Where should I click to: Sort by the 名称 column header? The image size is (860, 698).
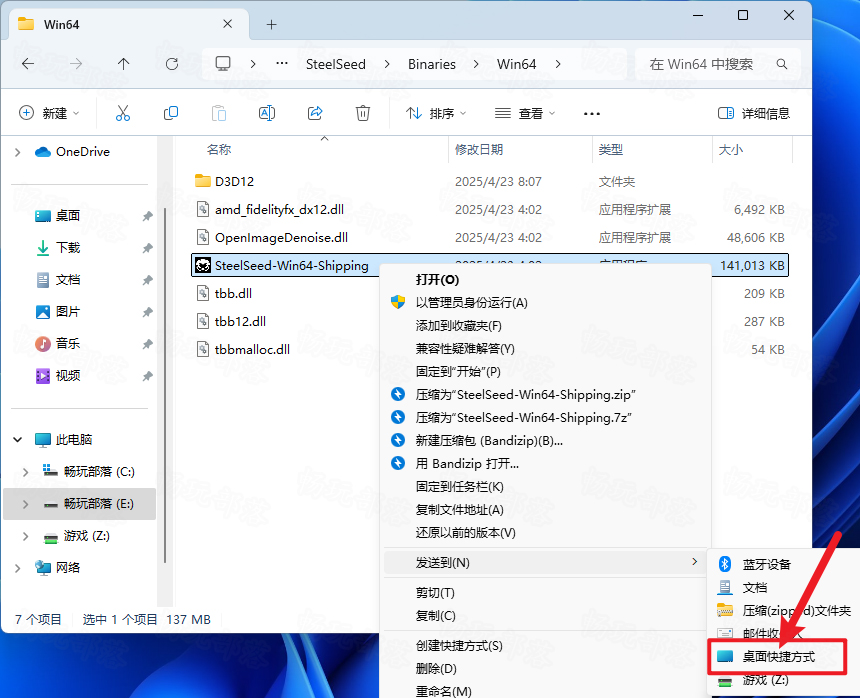coord(219,150)
